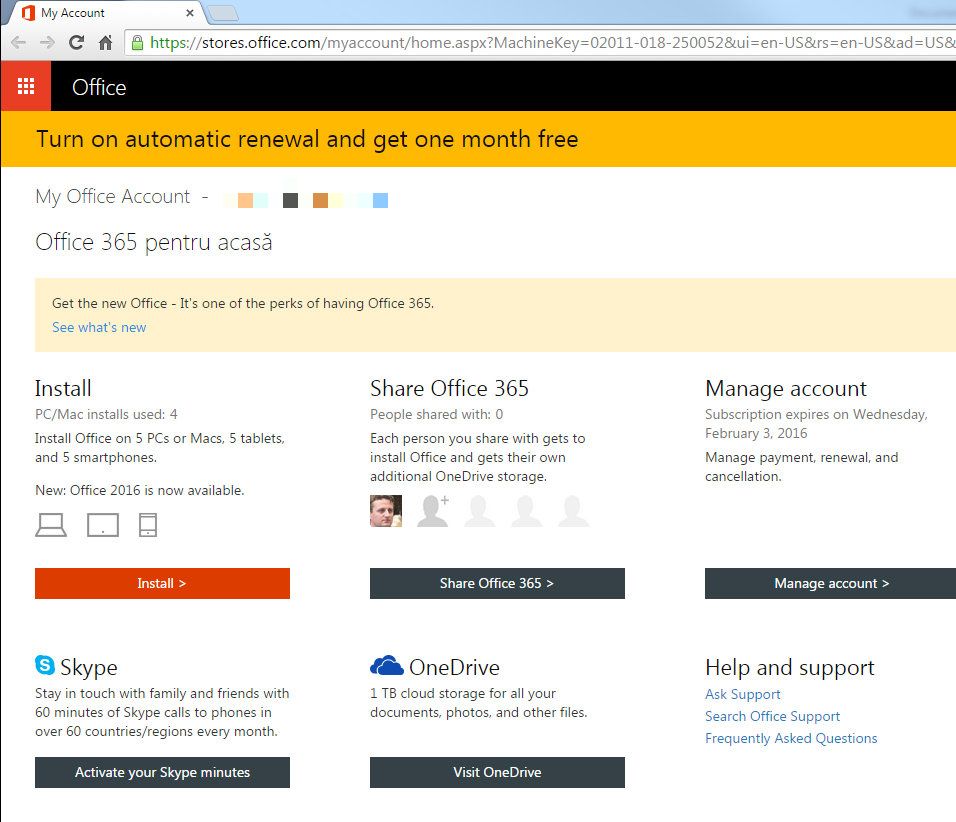Click 'New: Office 2016 is now available.' text

140,490
